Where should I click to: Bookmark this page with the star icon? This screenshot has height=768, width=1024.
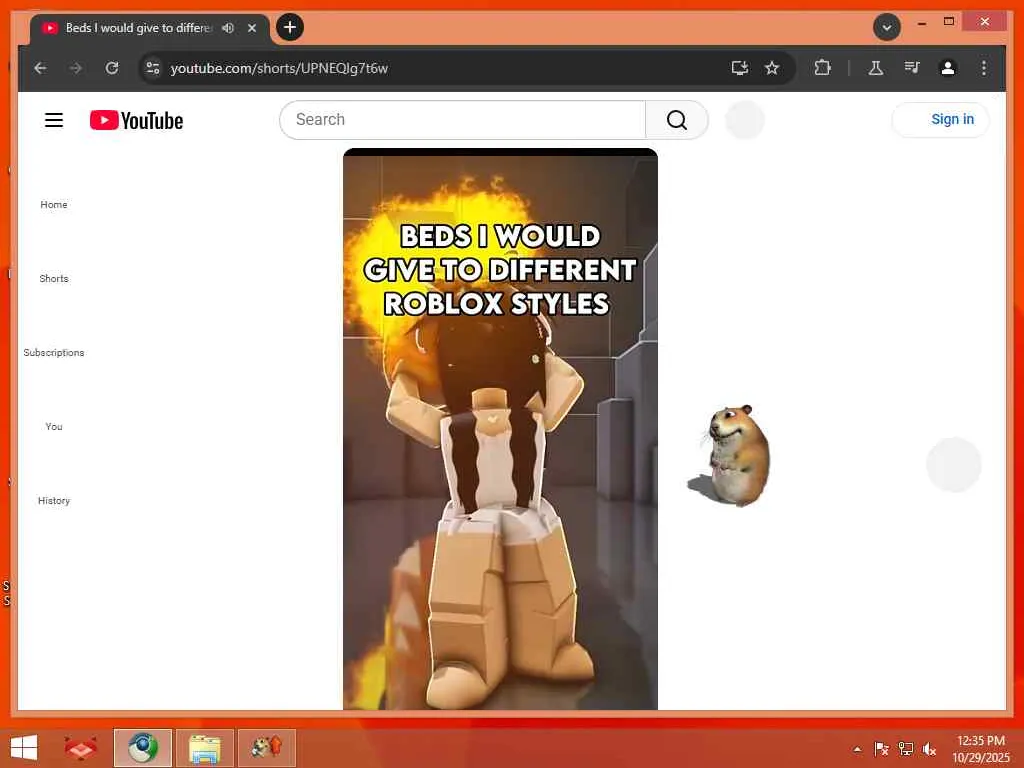[x=772, y=68]
